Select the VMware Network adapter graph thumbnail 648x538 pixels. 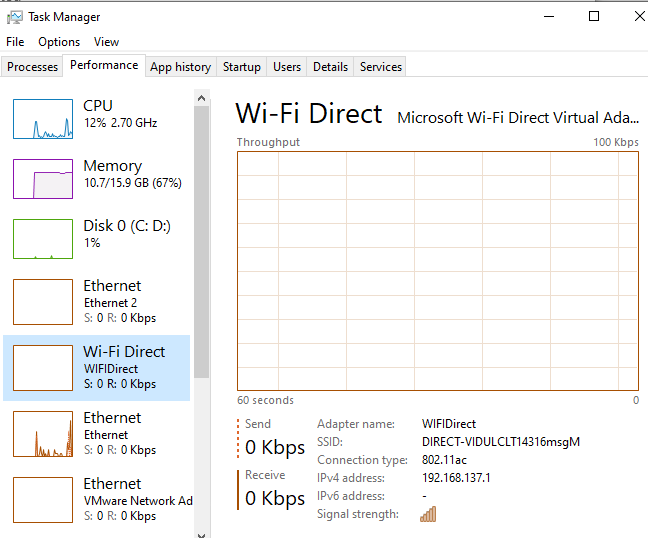tap(43, 500)
